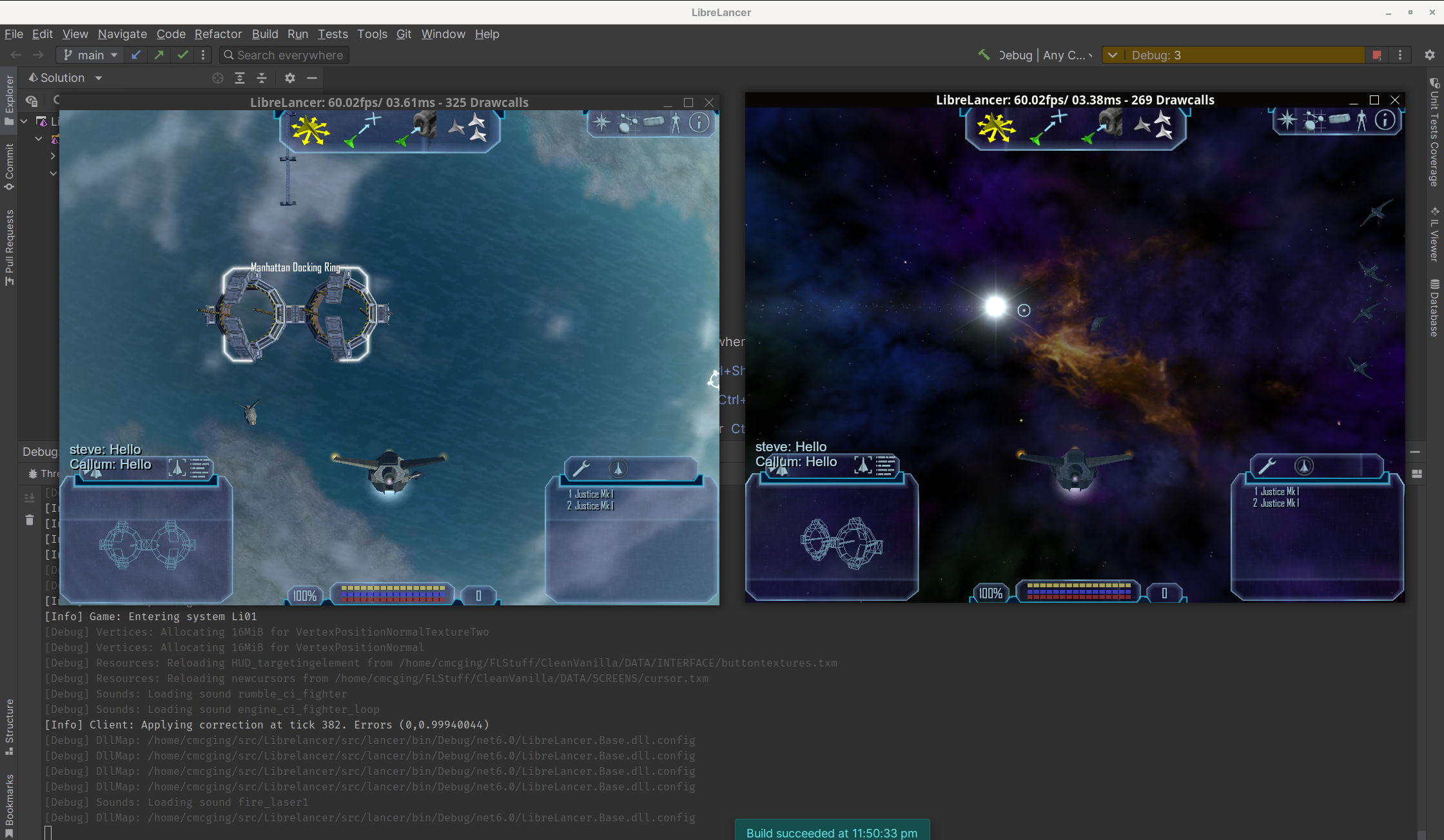Open the info icon in right game HUD

(1384, 121)
